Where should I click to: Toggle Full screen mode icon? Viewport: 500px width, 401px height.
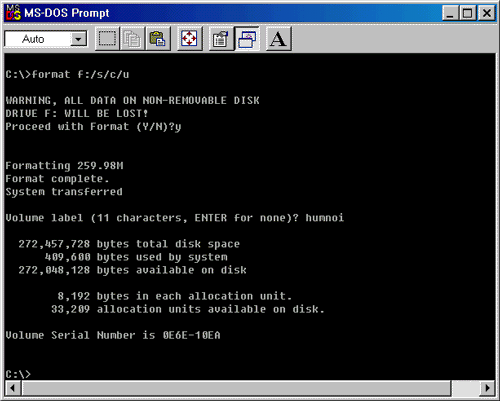[x=189, y=39]
